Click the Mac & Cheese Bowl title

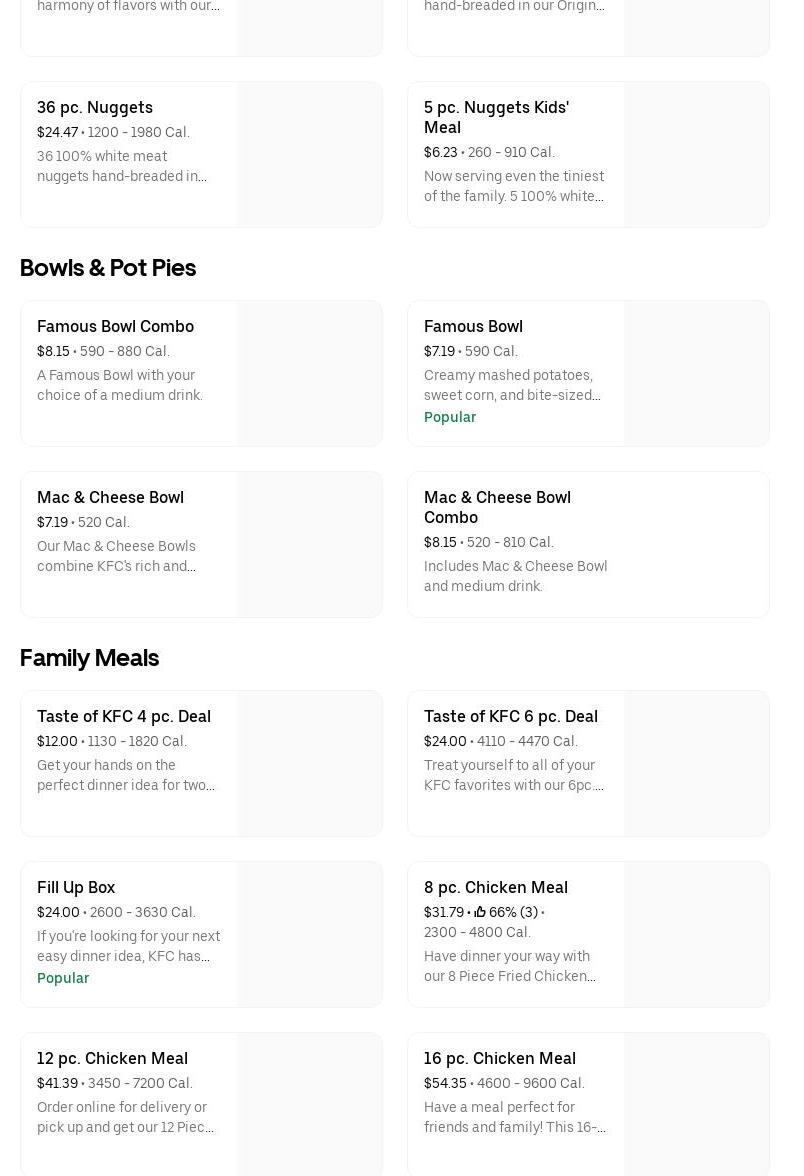point(110,497)
